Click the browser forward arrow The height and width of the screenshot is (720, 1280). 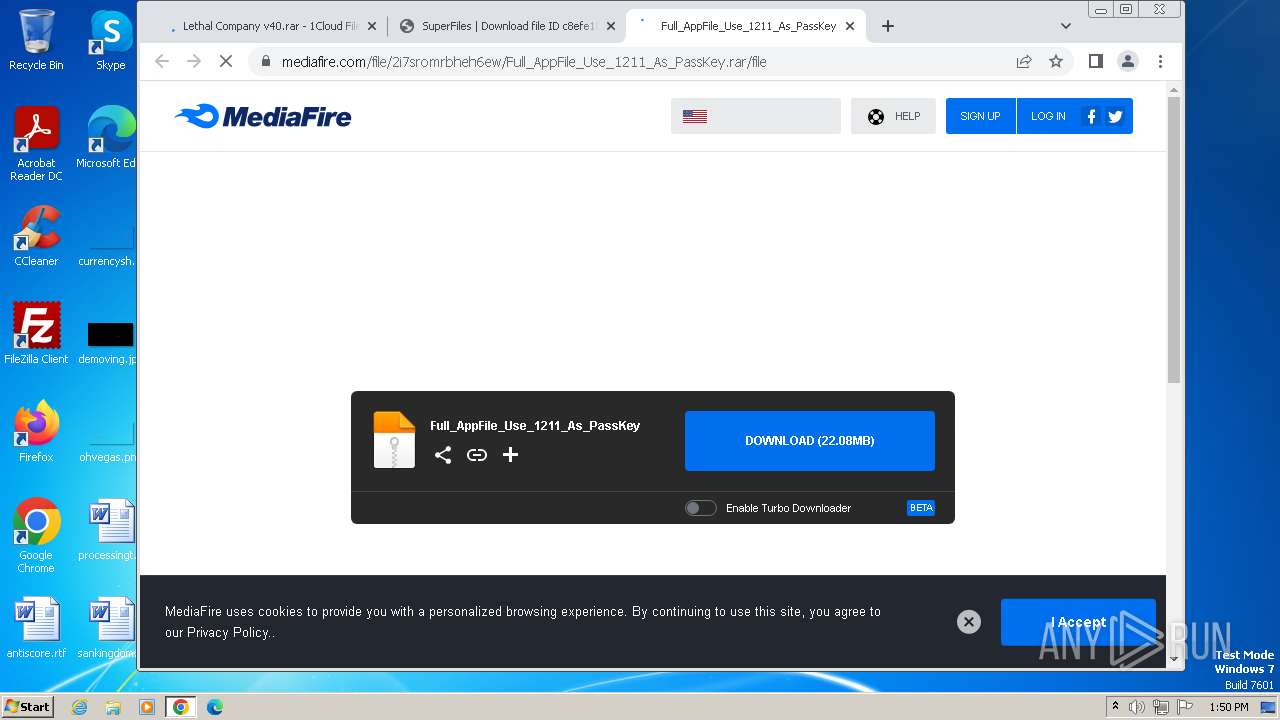point(194,61)
